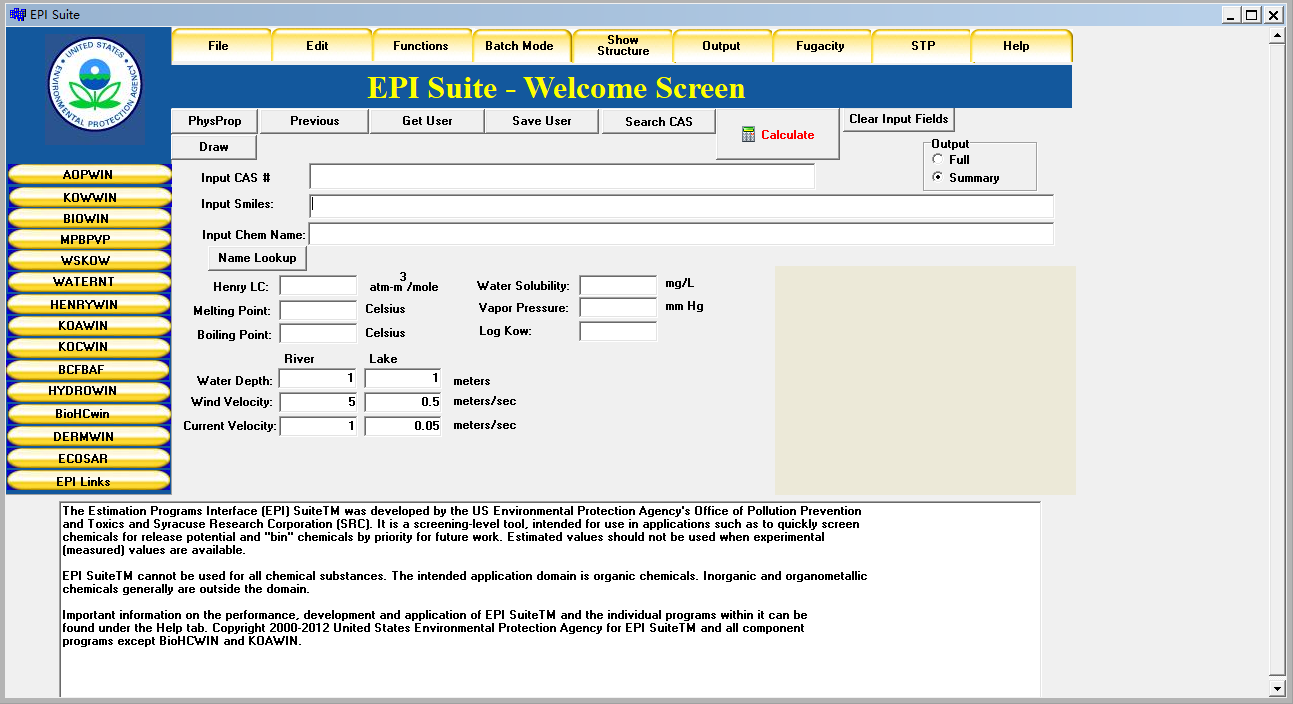Open the Fugacity menu

820,46
